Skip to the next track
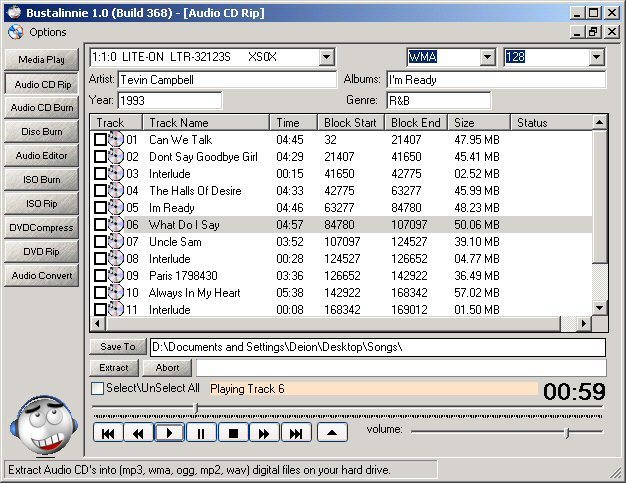626x483 pixels. pyautogui.click(x=296, y=433)
